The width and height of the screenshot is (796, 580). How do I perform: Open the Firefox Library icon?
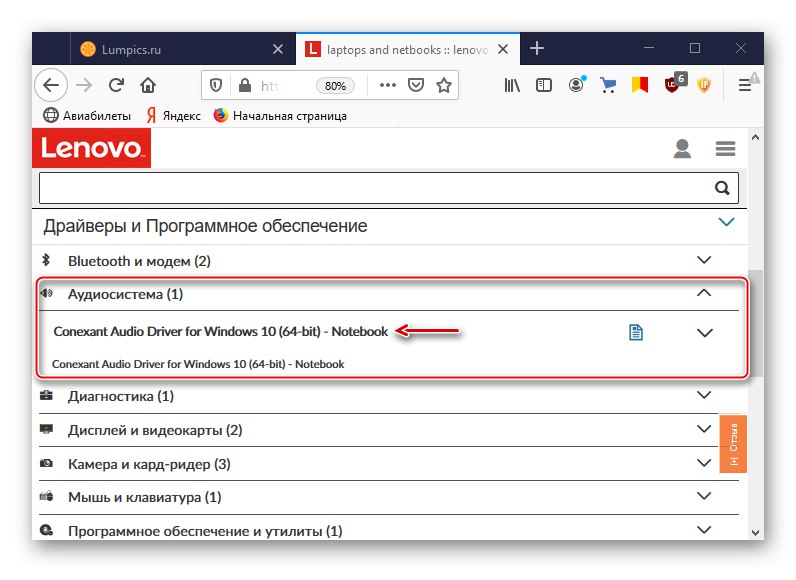coord(512,85)
